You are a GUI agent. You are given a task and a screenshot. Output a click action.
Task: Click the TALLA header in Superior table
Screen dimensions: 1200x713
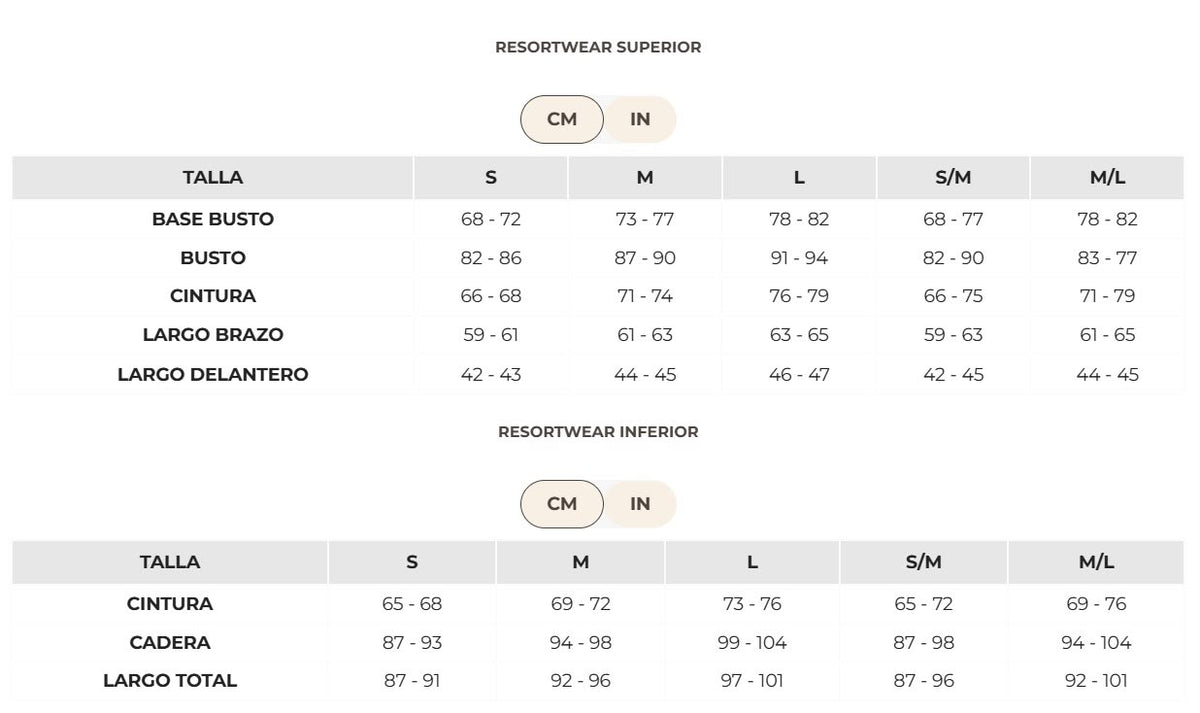point(213,178)
